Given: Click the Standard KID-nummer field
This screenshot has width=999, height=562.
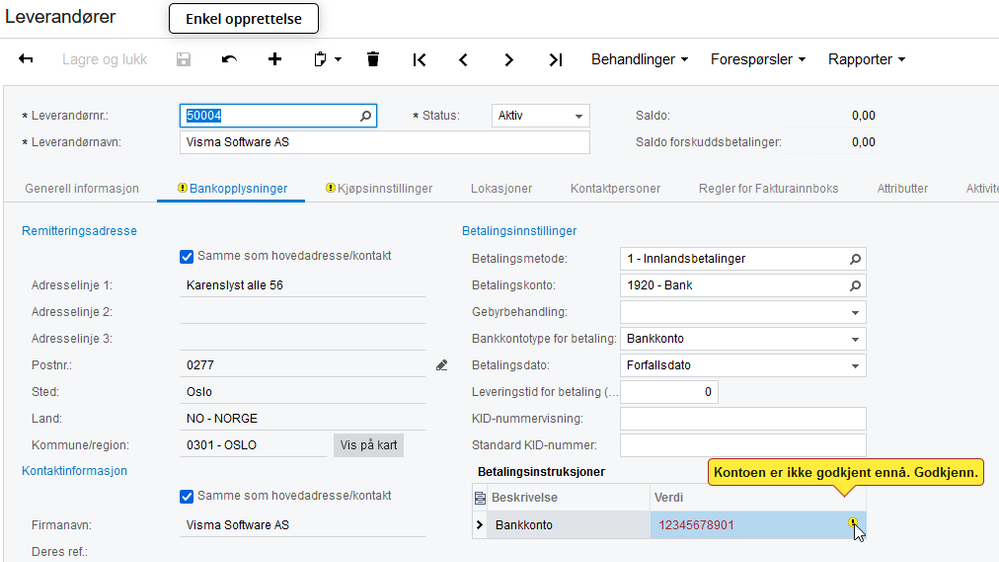Looking at the screenshot, I should pyautogui.click(x=743, y=445).
